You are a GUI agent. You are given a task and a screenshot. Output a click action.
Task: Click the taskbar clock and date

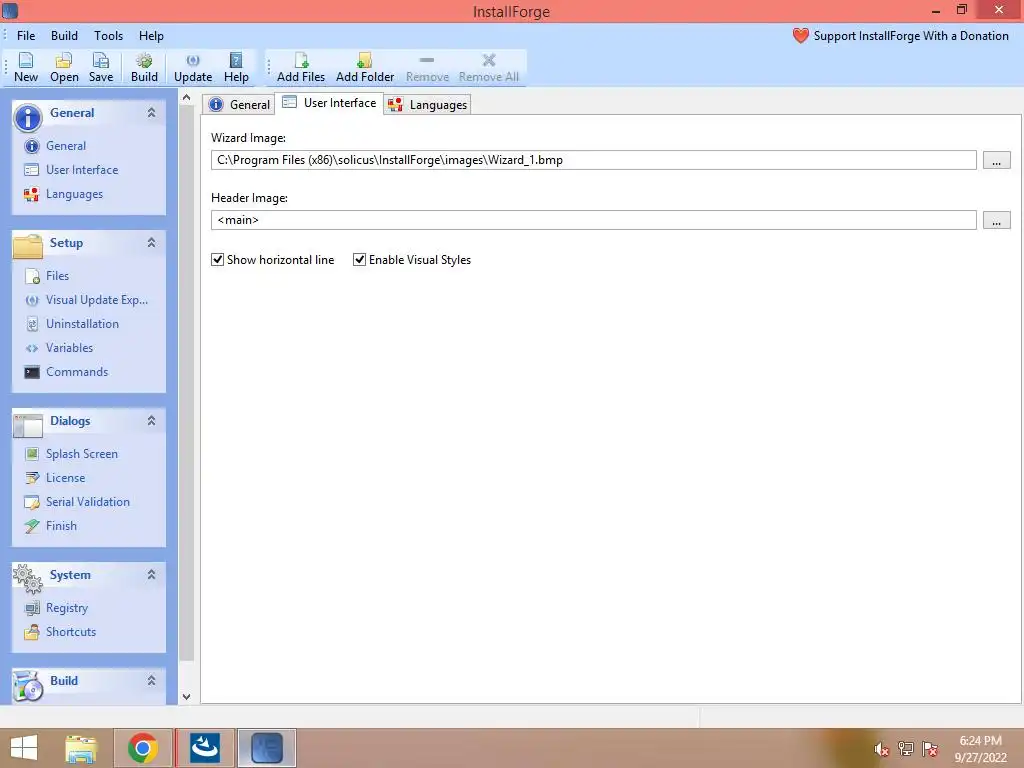click(x=980, y=749)
